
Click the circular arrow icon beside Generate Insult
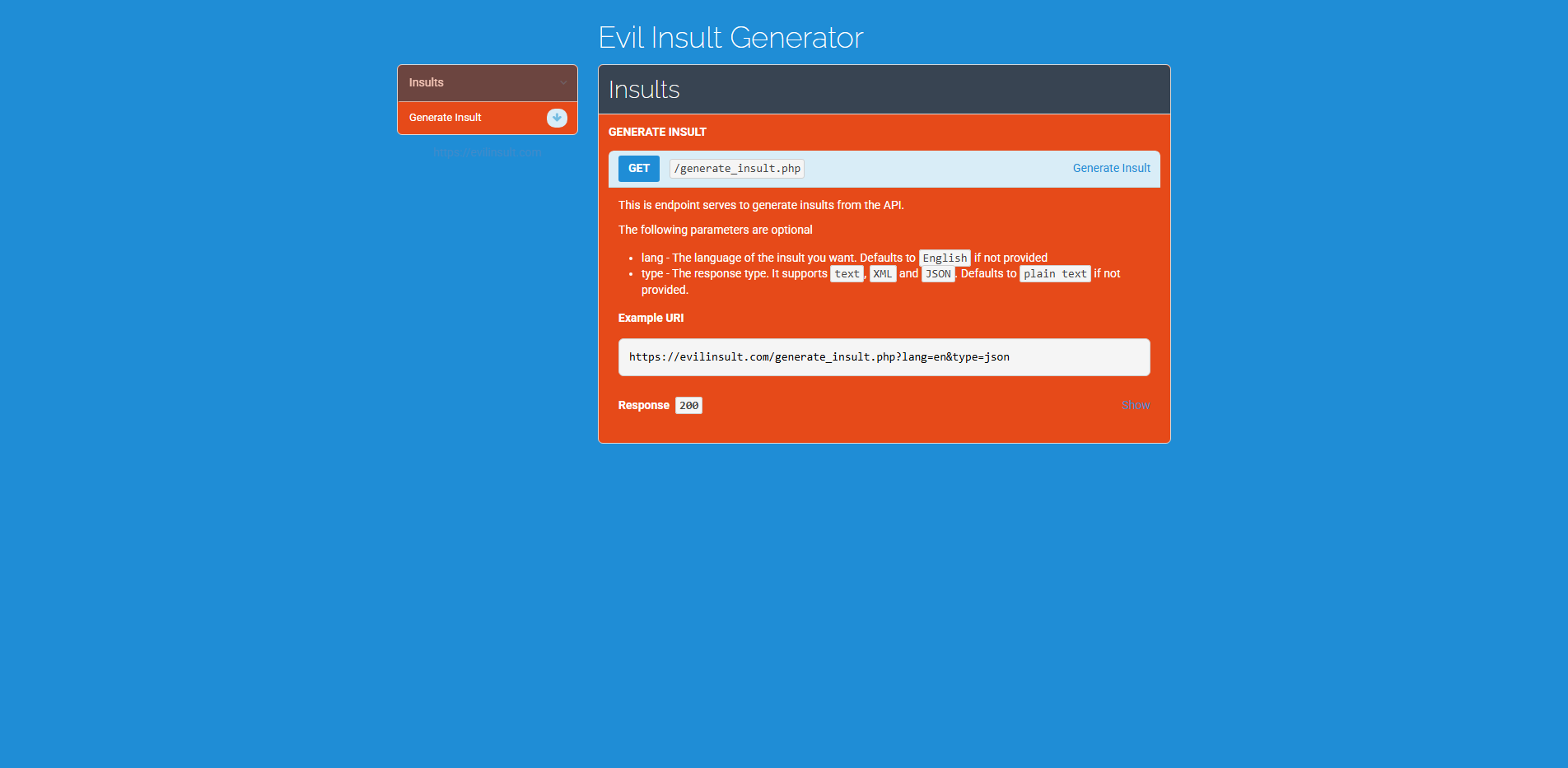[x=557, y=118]
